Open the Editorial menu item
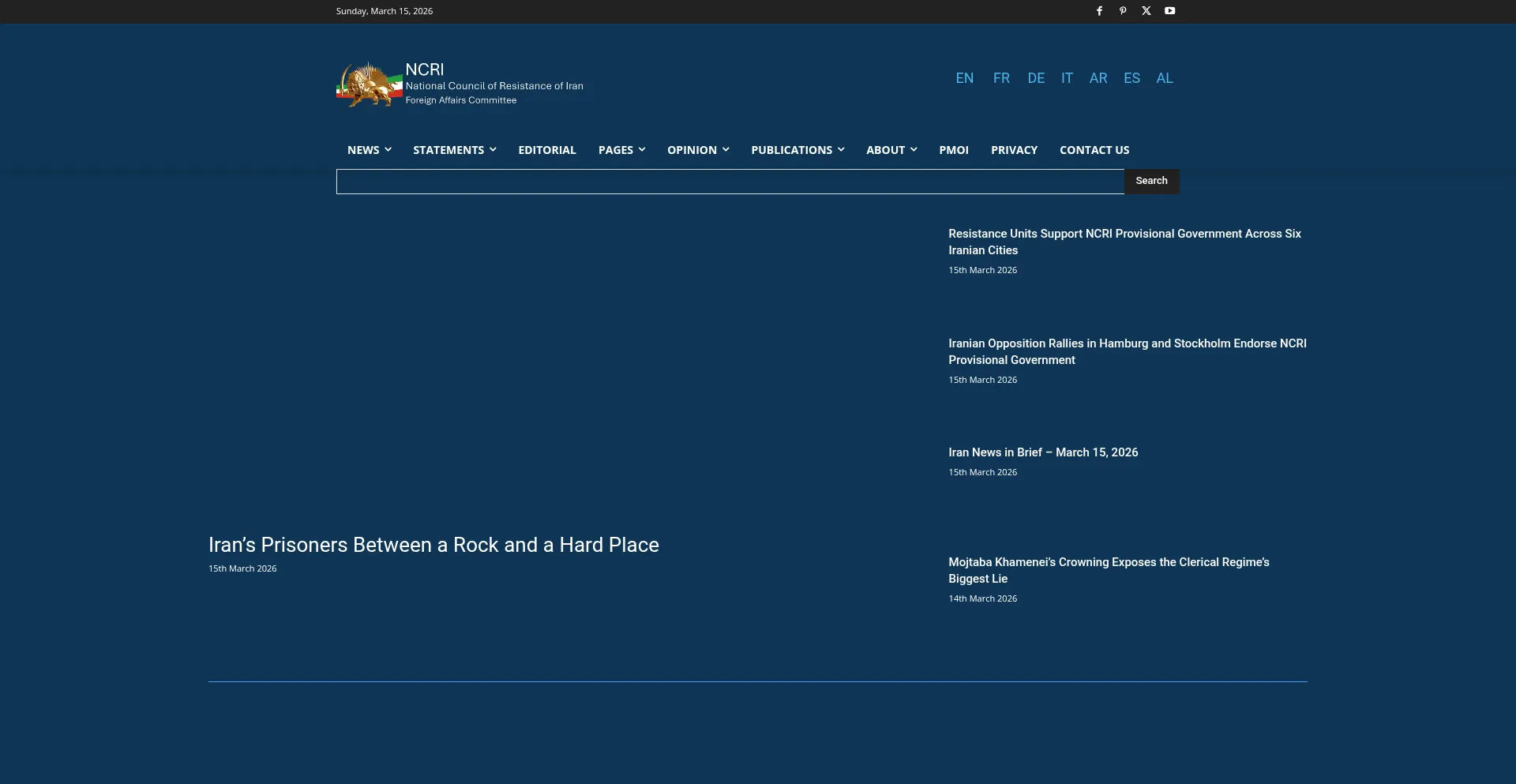 [x=547, y=150]
